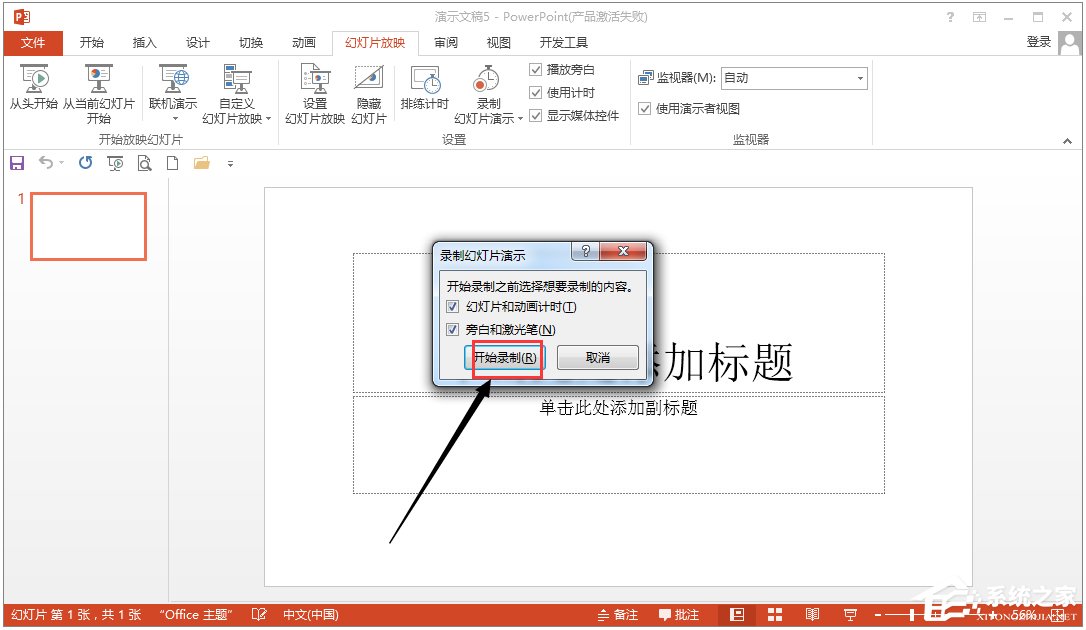Toggle Play Narrations (播放旁白) checkbox

coord(535,69)
